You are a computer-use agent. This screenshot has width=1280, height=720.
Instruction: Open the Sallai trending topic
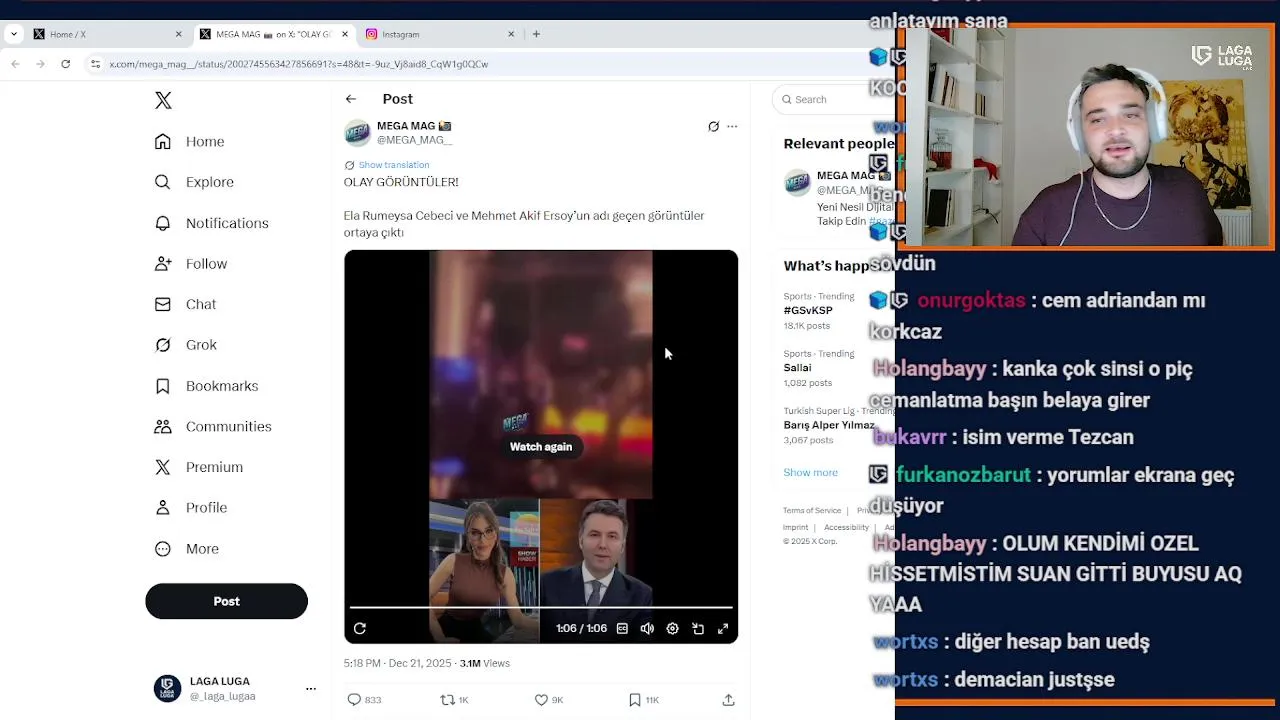(797, 368)
